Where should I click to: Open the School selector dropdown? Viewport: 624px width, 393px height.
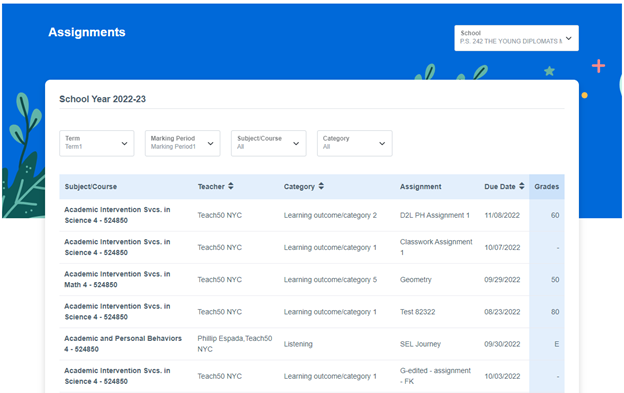(x=516, y=38)
